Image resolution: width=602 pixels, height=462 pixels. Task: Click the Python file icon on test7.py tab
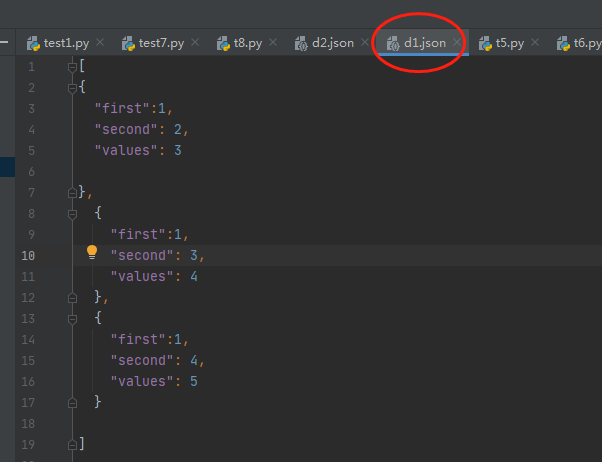tap(128, 43)
